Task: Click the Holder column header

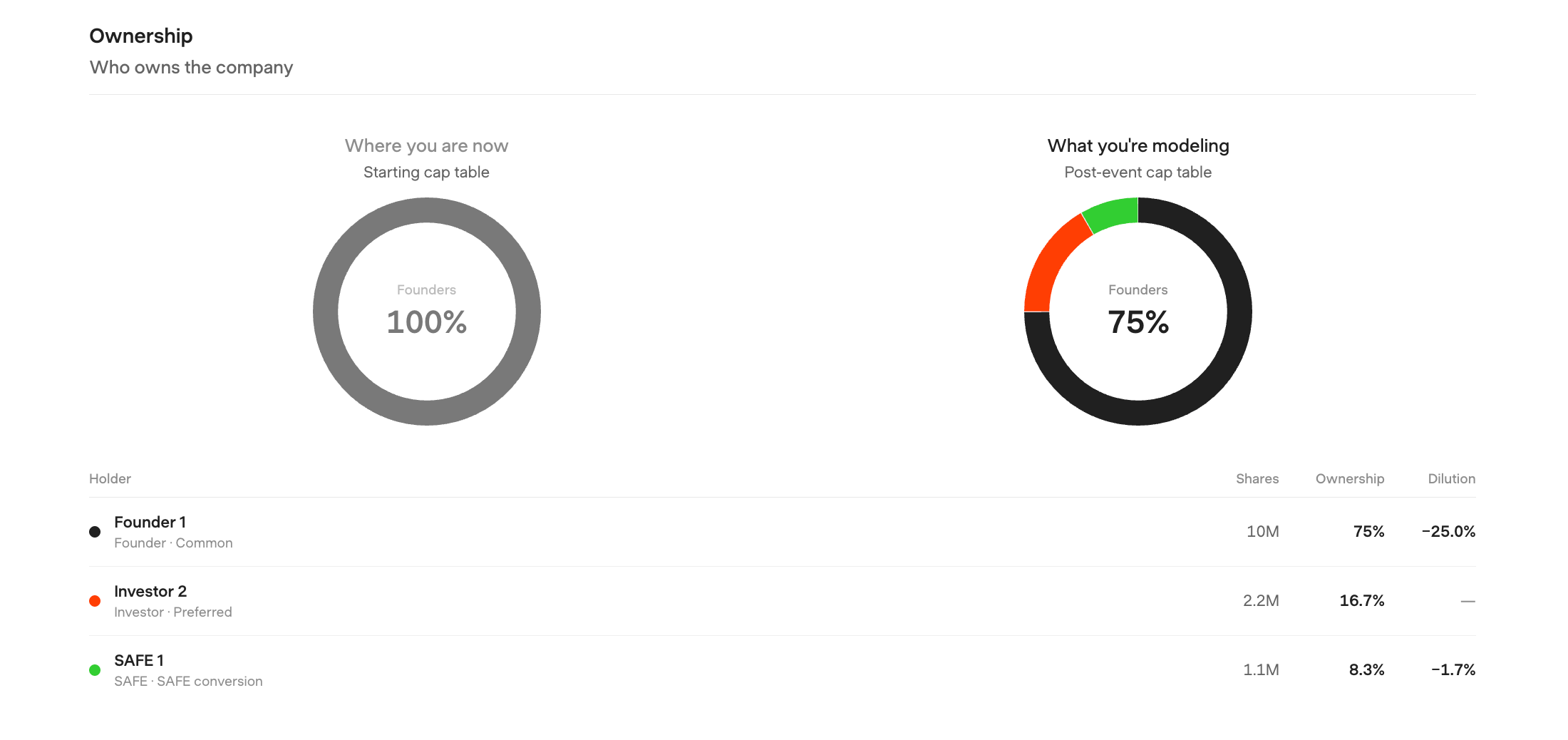Action: [x=110, y=478]
